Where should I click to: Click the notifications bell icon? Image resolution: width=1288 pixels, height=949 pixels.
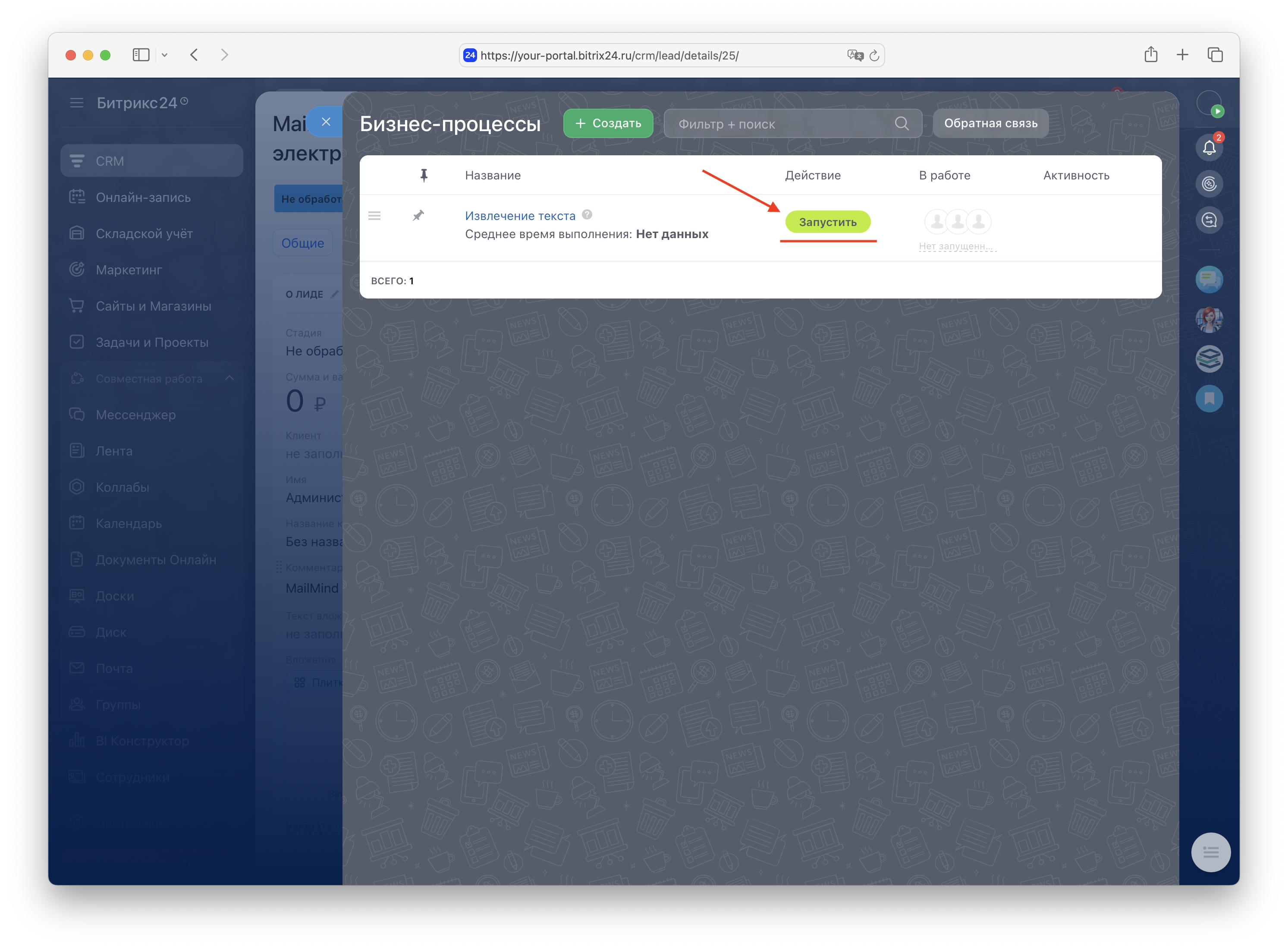1209,148
